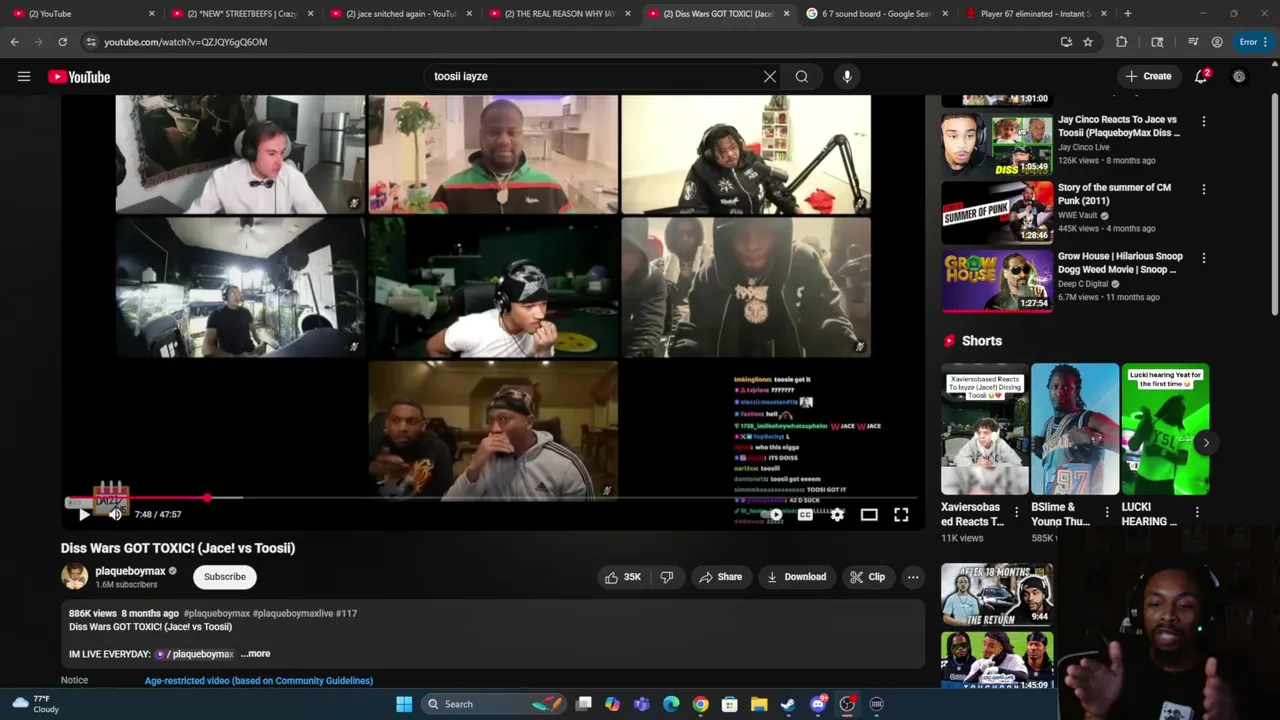1280x720 pixels.
Task: Open File Explorer from taskbar
Action: click(x=759, y=704)
